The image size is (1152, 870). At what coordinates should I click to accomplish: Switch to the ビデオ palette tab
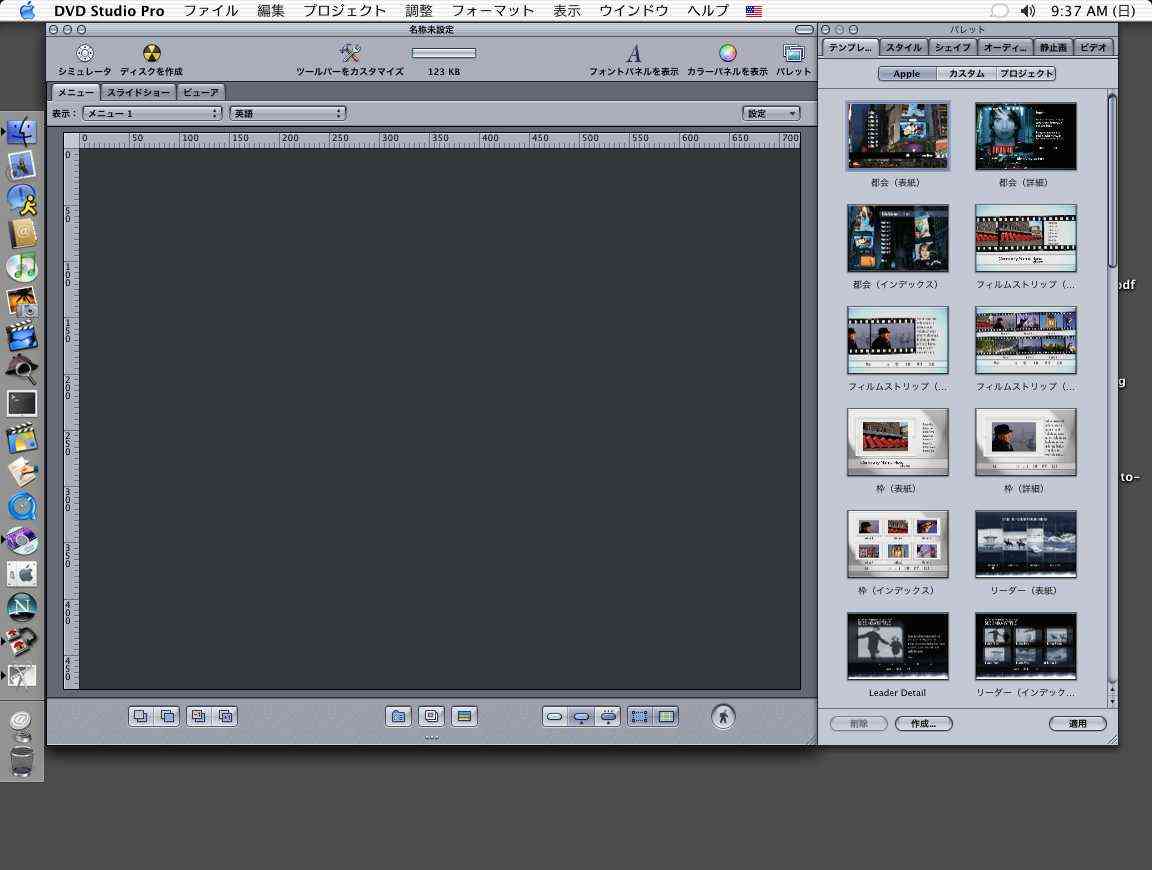point(1093,47)
